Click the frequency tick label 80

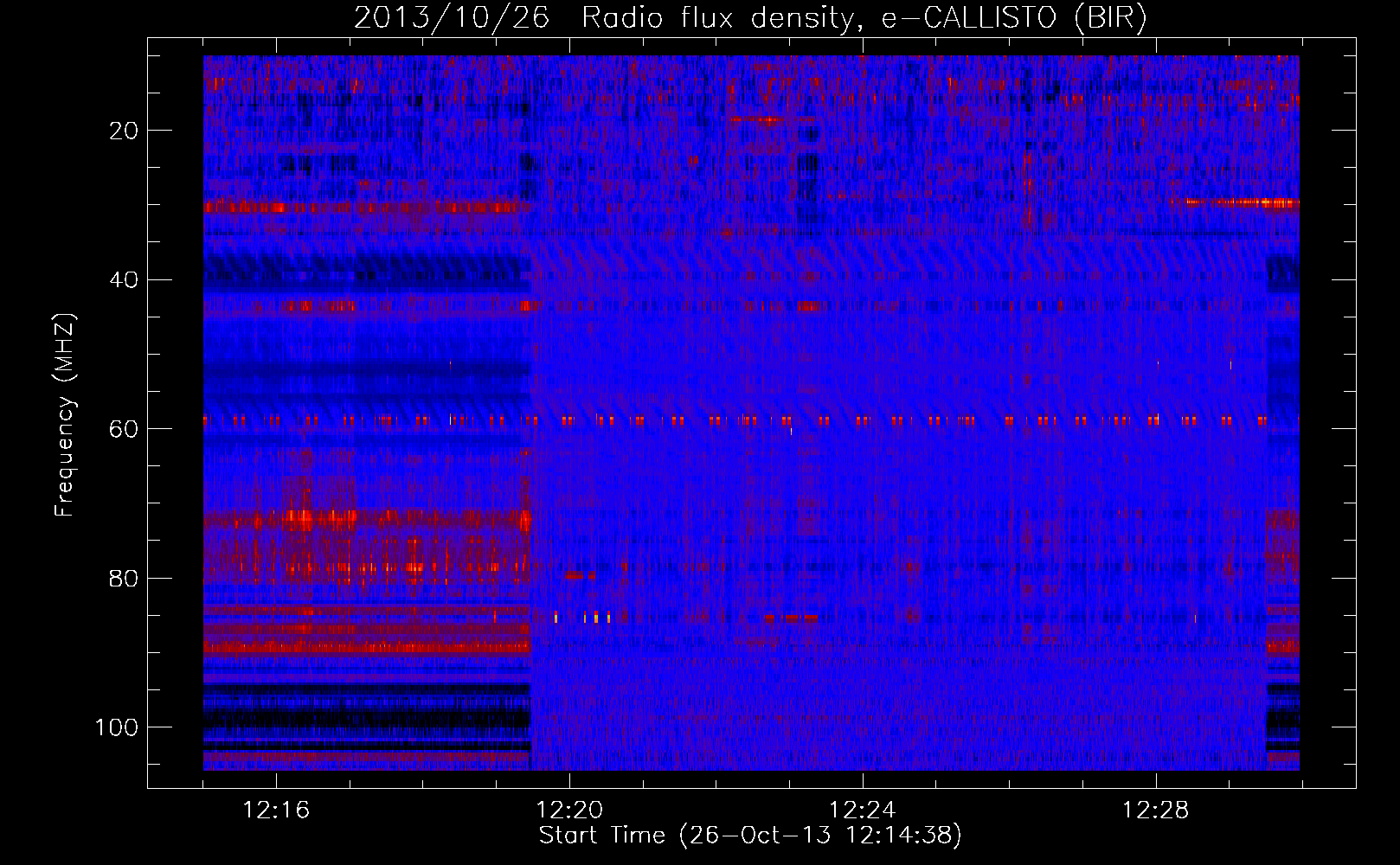tap(125, 579)
